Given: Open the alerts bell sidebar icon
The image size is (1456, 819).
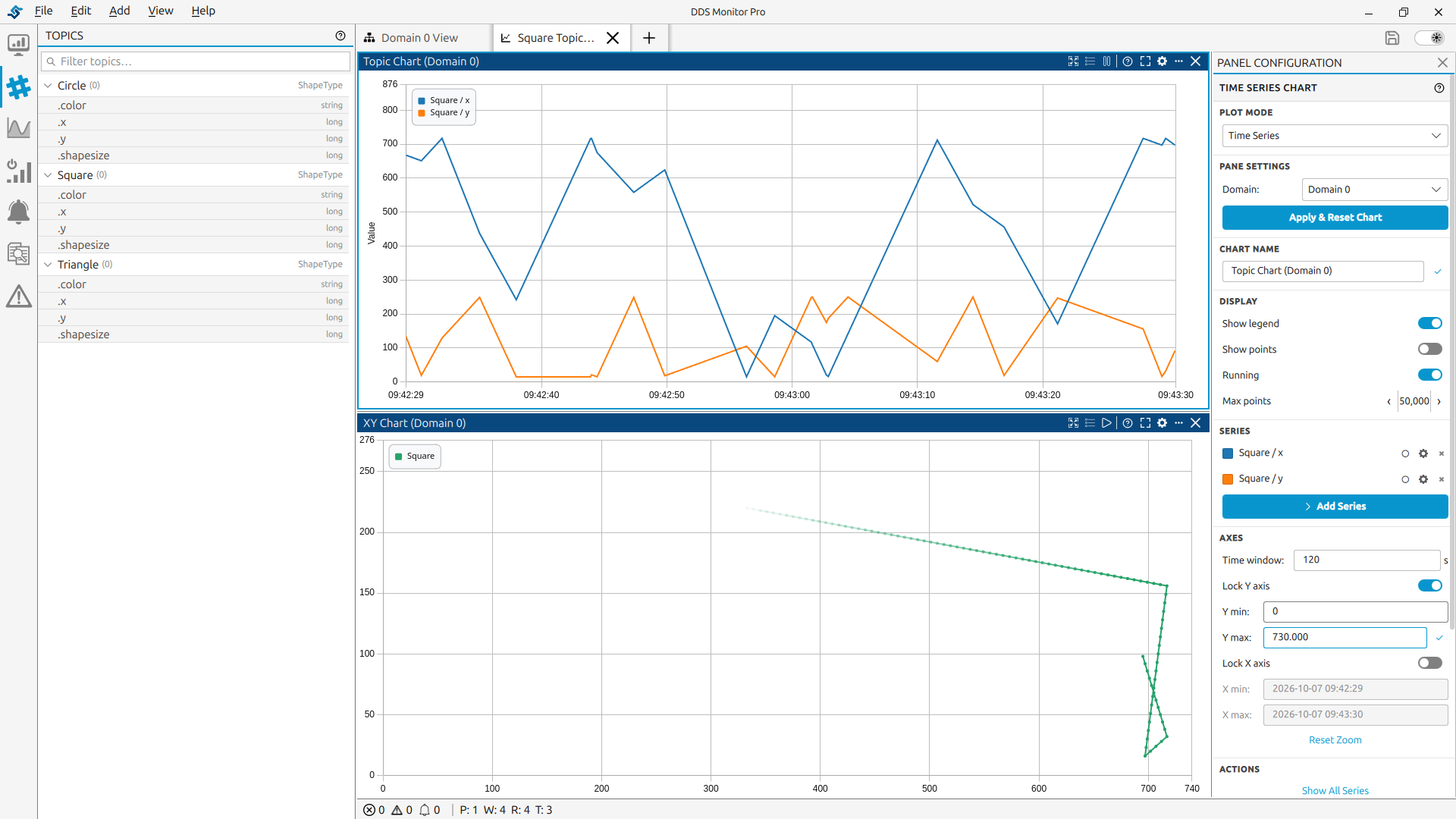Looking at the screenshot, I should pyautogui.click(x=18, y=212).
